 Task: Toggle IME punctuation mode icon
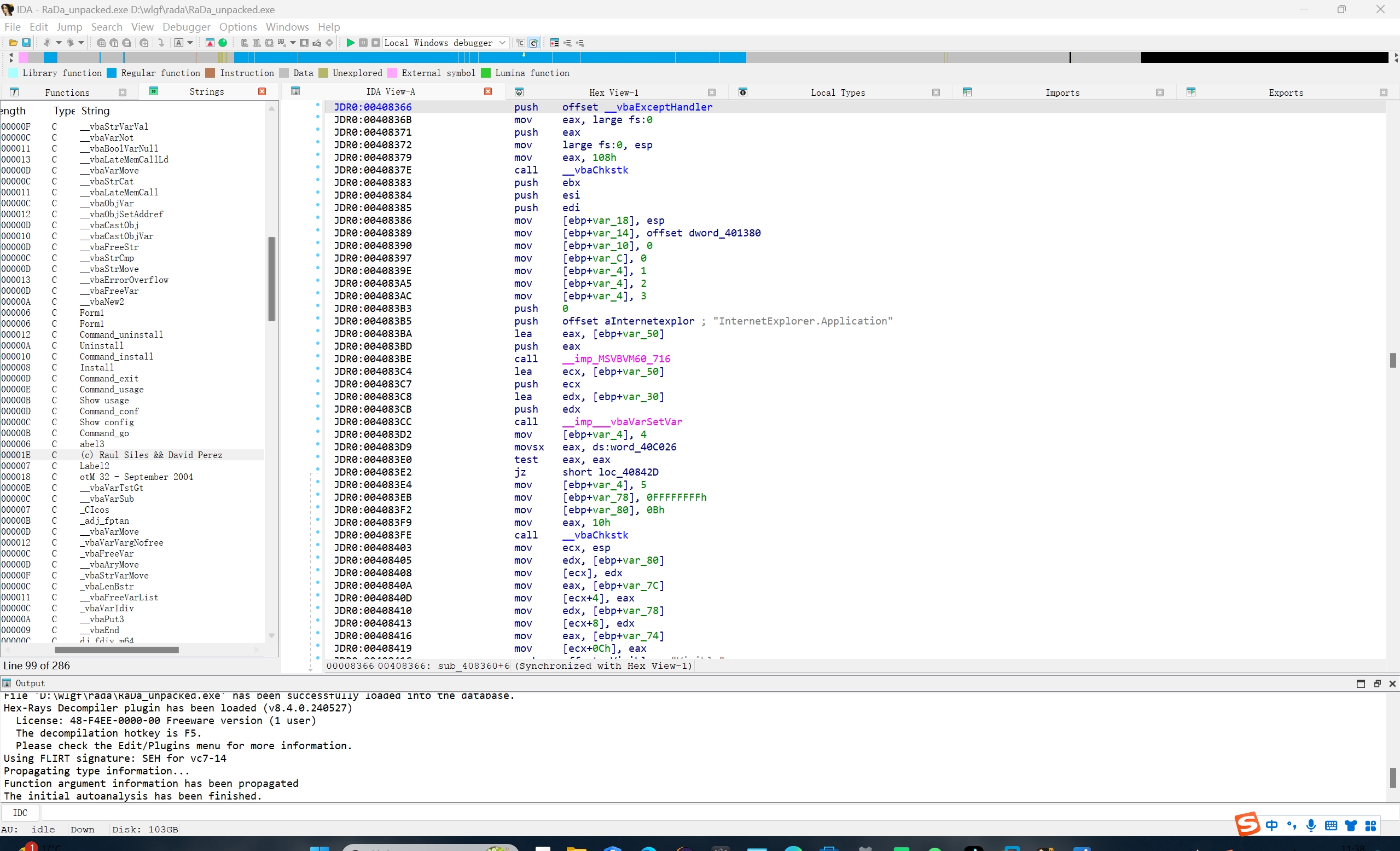click(1292, 825)
